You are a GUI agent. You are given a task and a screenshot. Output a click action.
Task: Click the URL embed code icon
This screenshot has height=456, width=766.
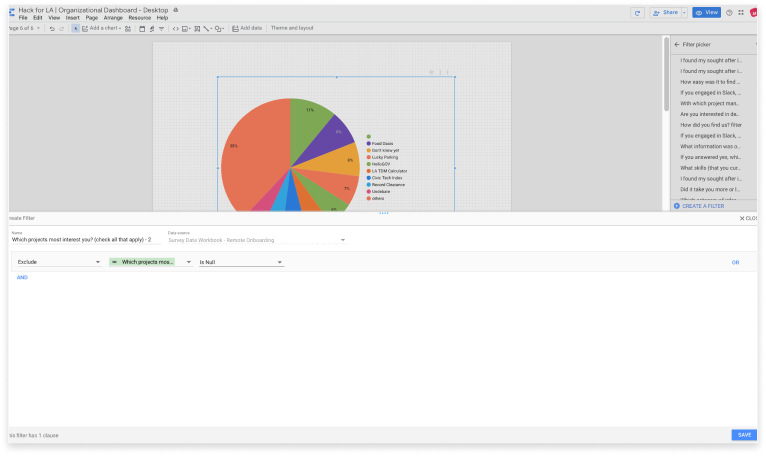coord(176,28)
